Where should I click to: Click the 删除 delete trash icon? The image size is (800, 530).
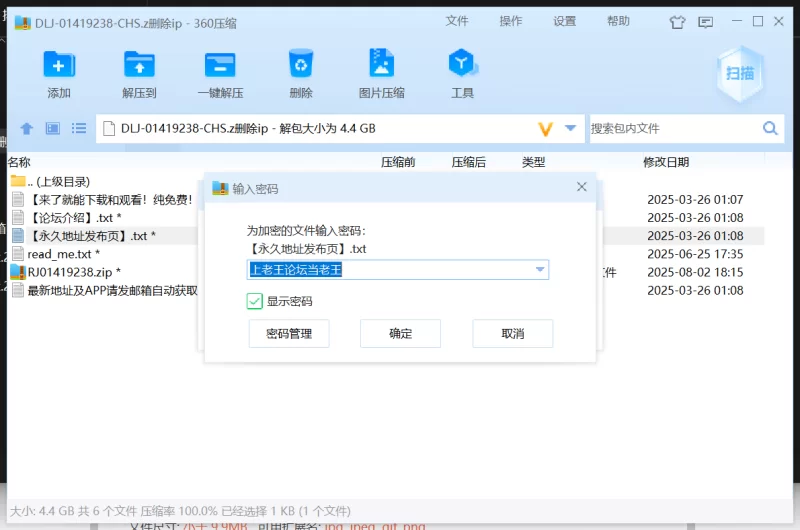tap(301, 63)
